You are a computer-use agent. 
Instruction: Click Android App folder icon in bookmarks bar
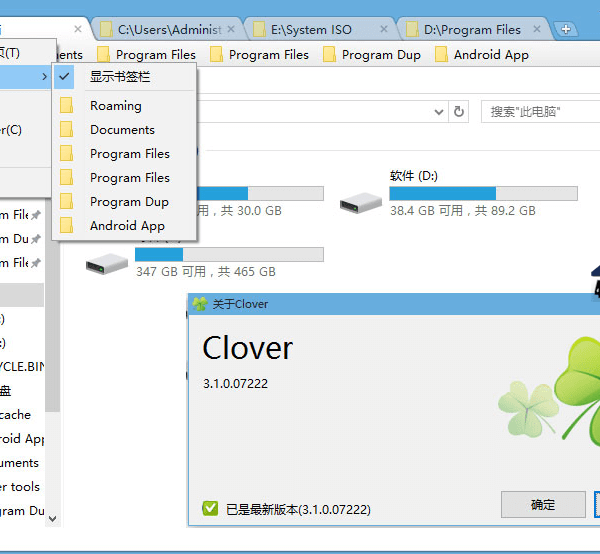tap(441, 55)
